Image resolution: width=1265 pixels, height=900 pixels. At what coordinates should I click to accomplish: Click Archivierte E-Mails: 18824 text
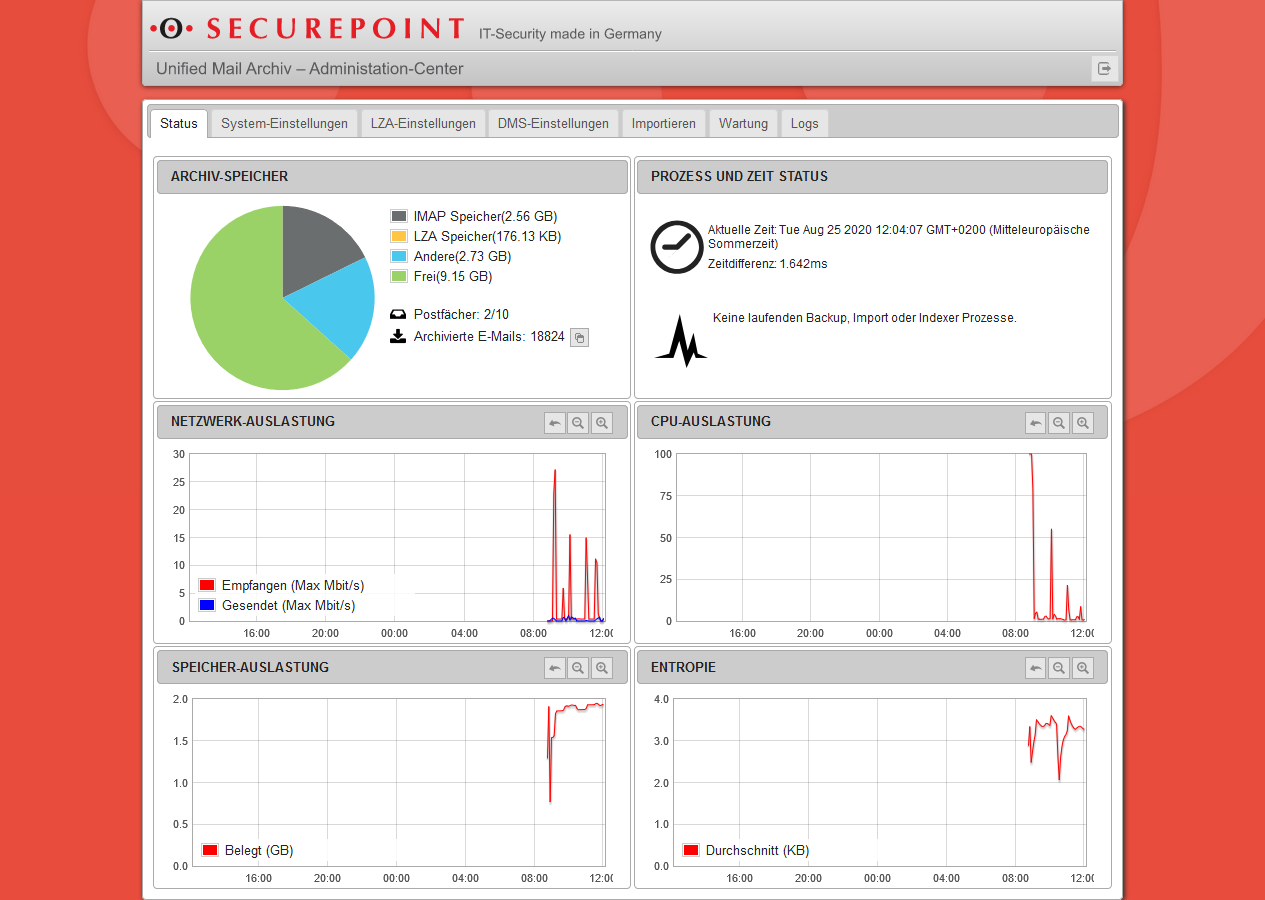pos(489,337)
